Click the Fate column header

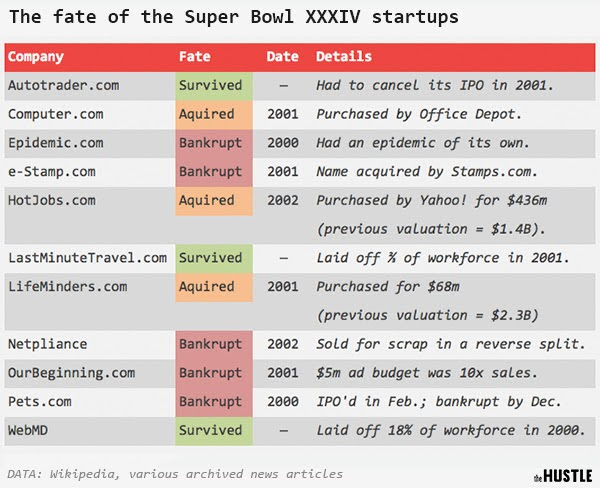tap(194, 57)
